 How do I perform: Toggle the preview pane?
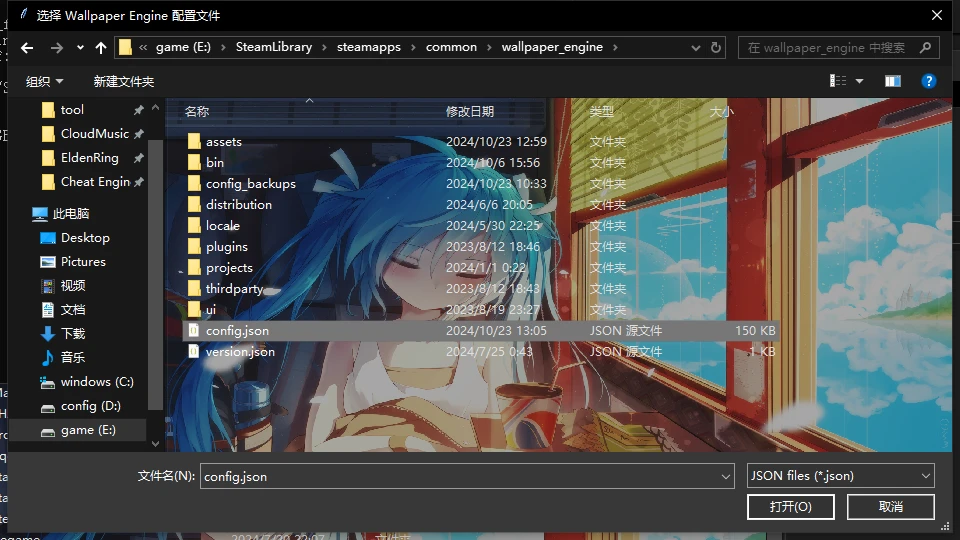[x=893, y=81]
